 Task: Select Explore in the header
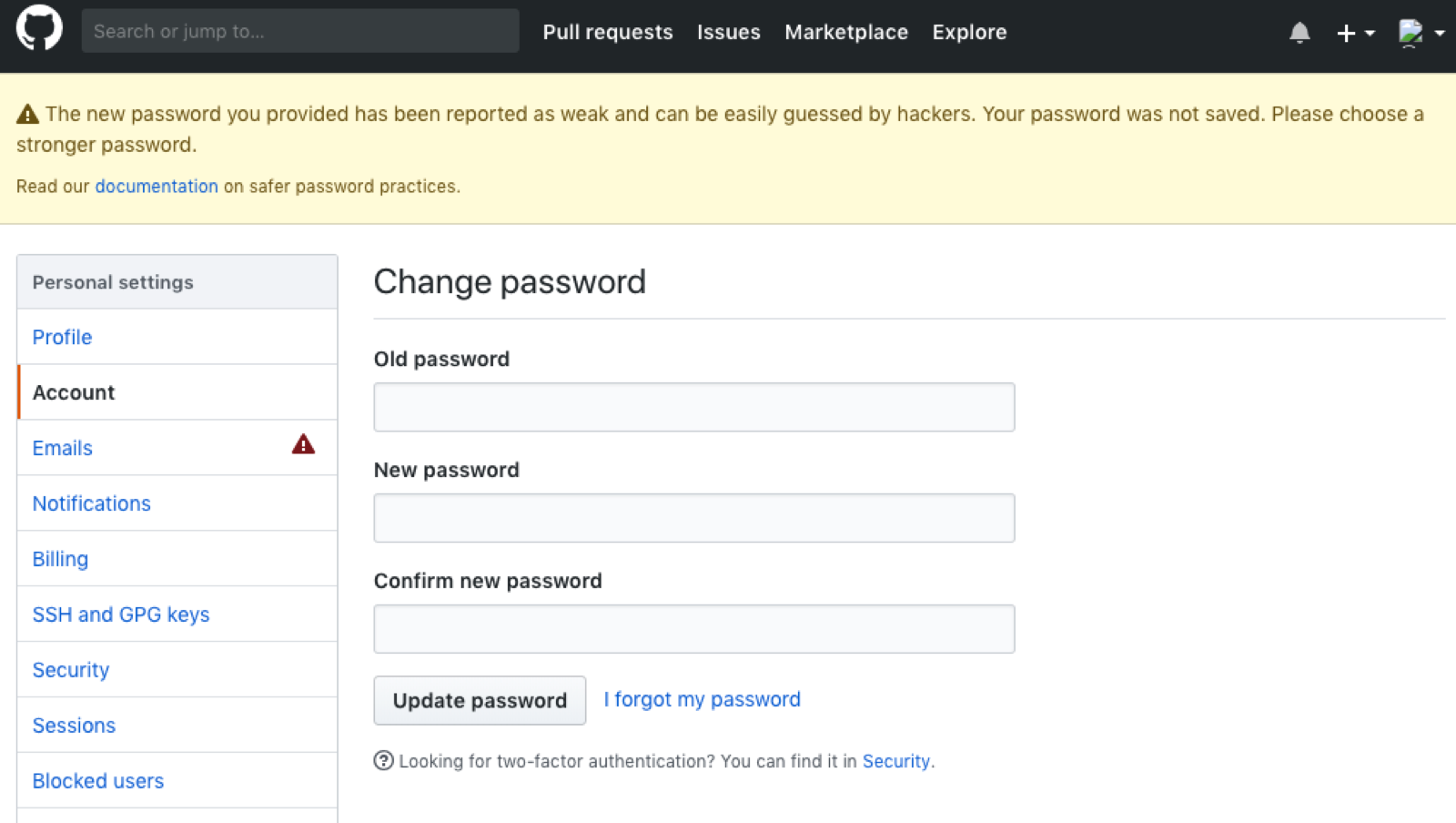click(x=969, y=32)
